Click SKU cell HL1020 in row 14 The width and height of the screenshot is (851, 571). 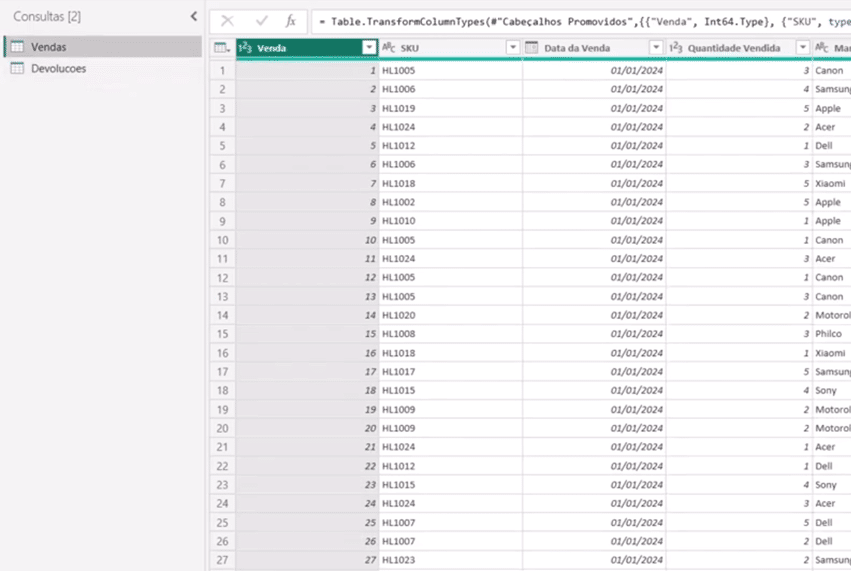click(x=450, y=315)
